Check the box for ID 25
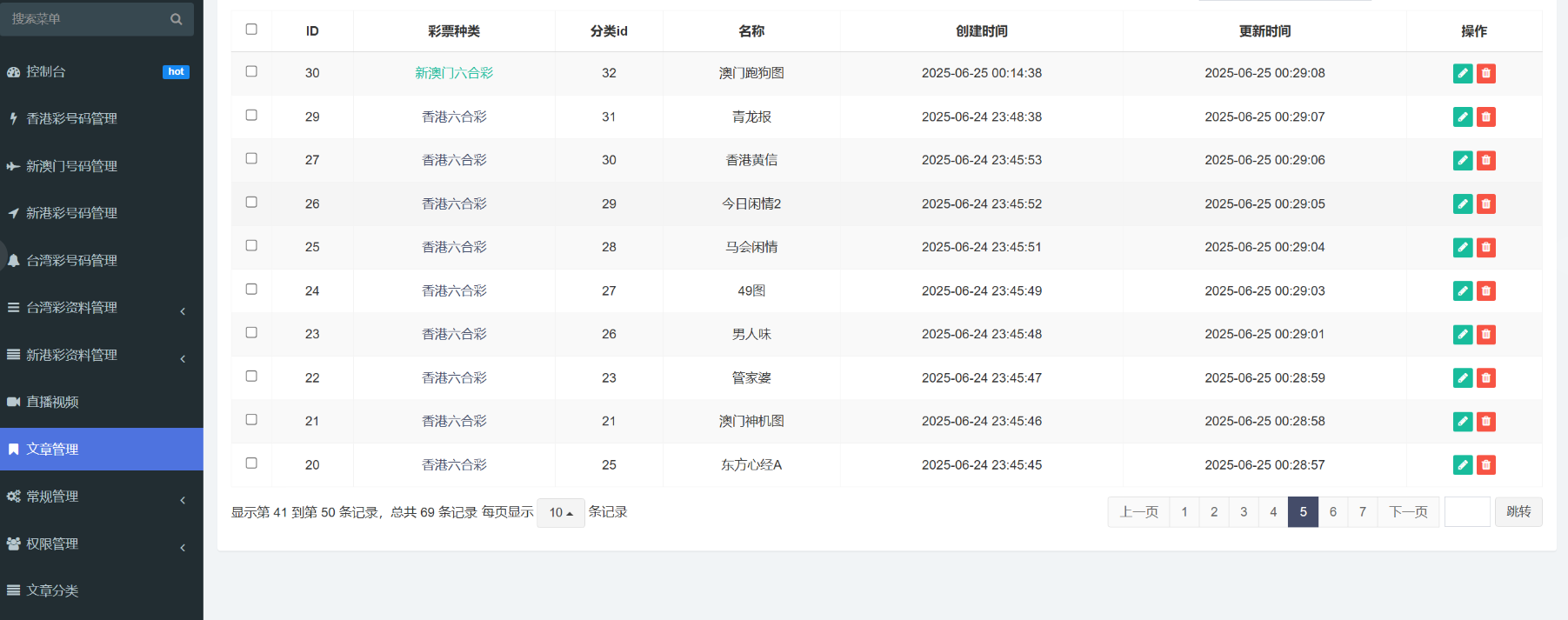1568x620 pixels. pos(251,245)
